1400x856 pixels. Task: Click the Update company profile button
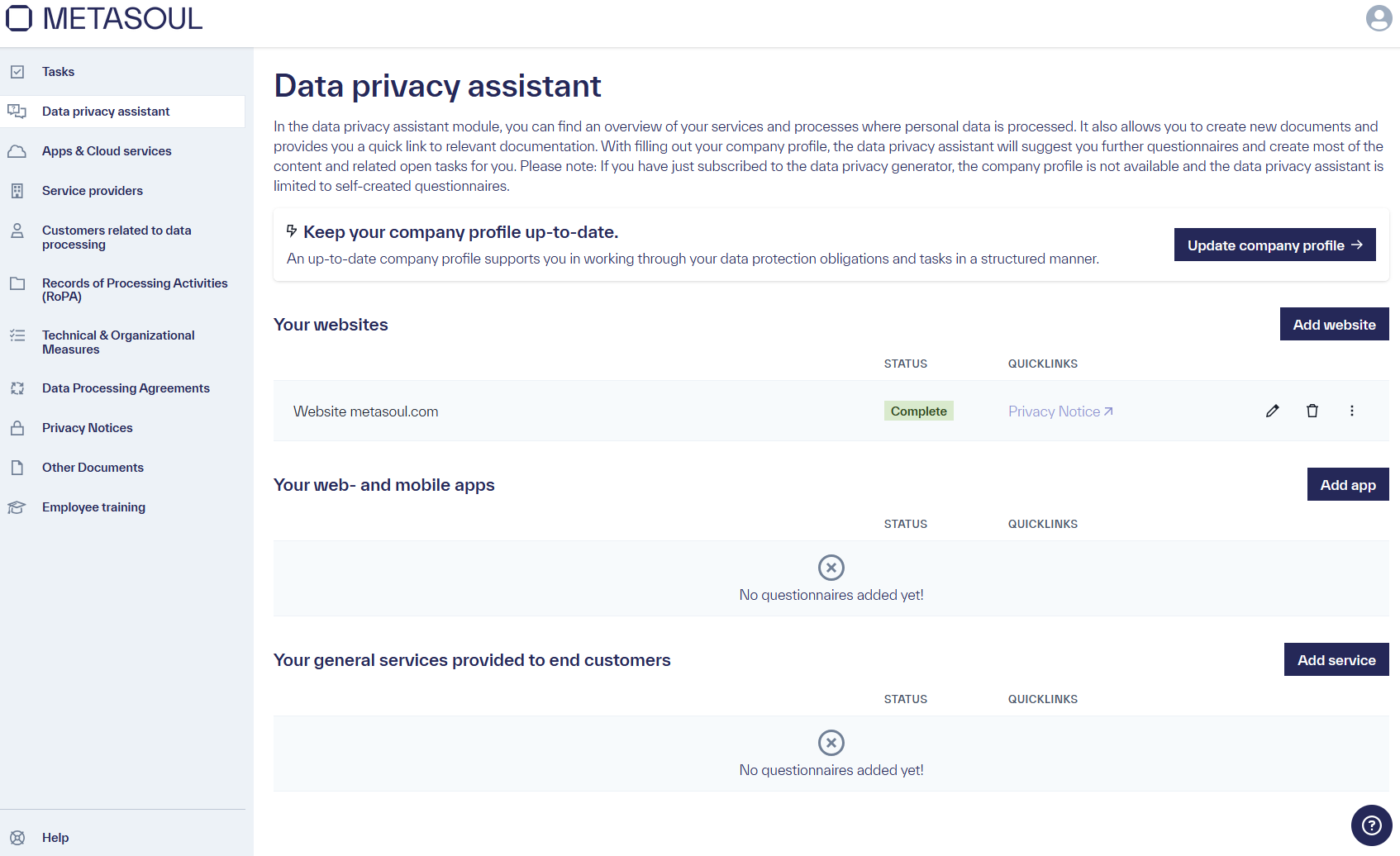tap(1274, 245)
